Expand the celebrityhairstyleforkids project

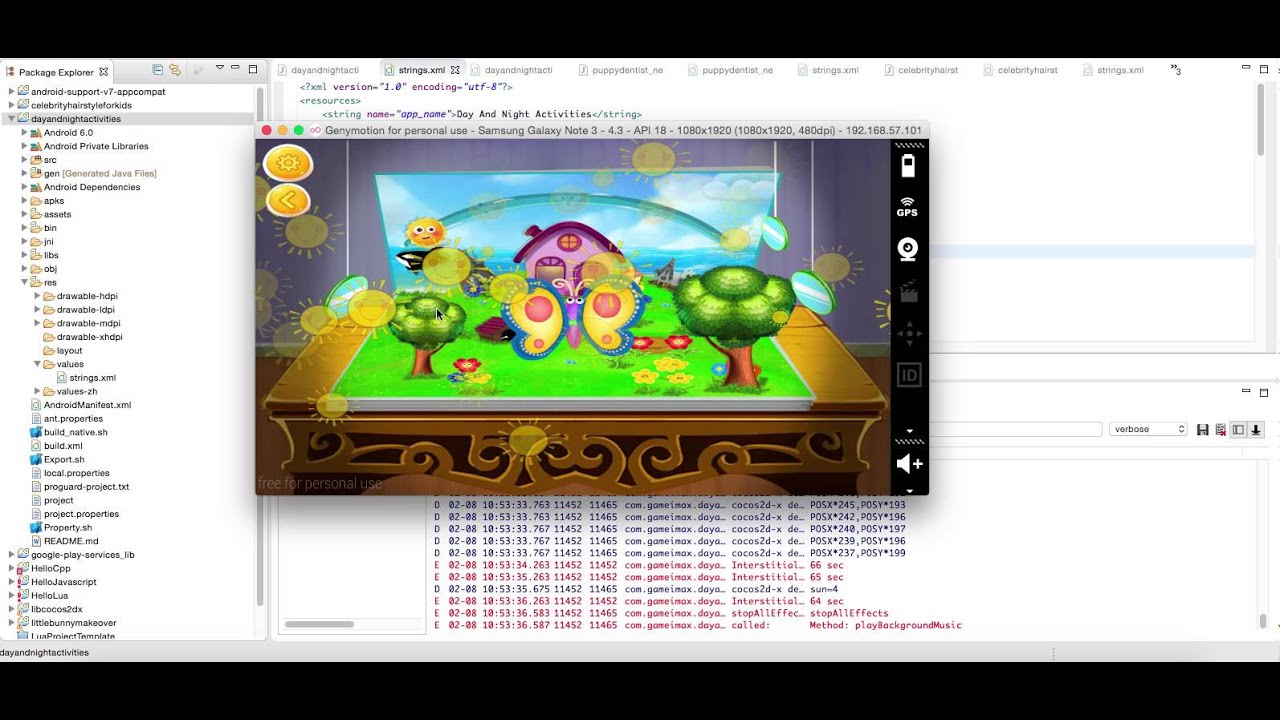coord(12,105)
